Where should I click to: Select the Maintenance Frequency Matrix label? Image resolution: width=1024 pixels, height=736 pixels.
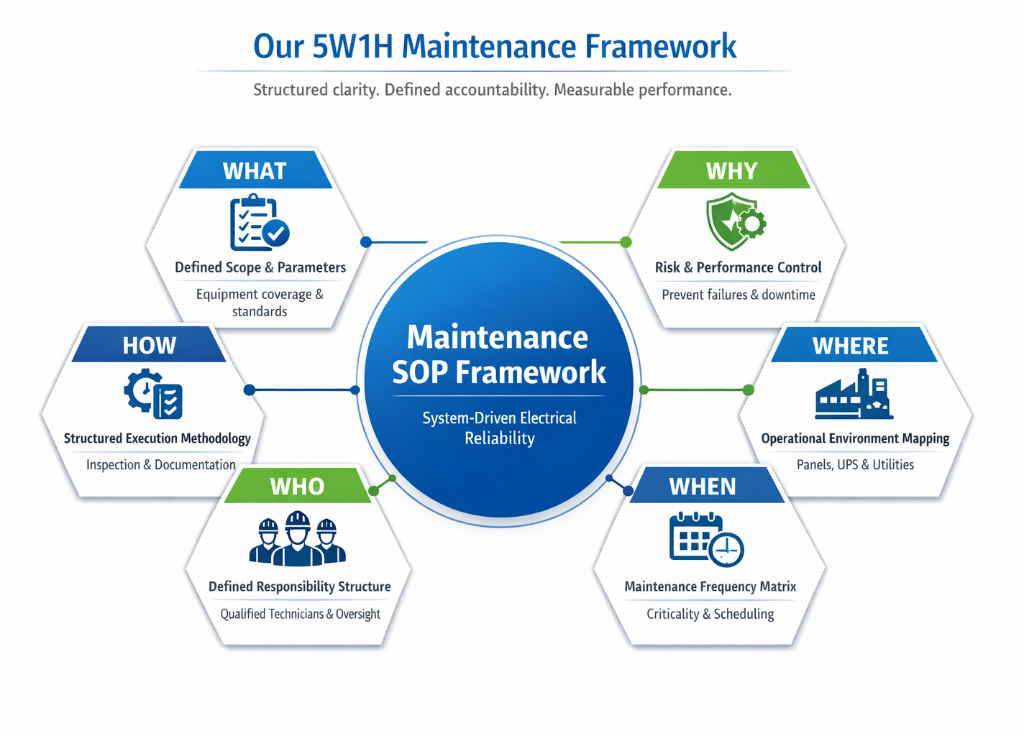click(x=710, y=586)
